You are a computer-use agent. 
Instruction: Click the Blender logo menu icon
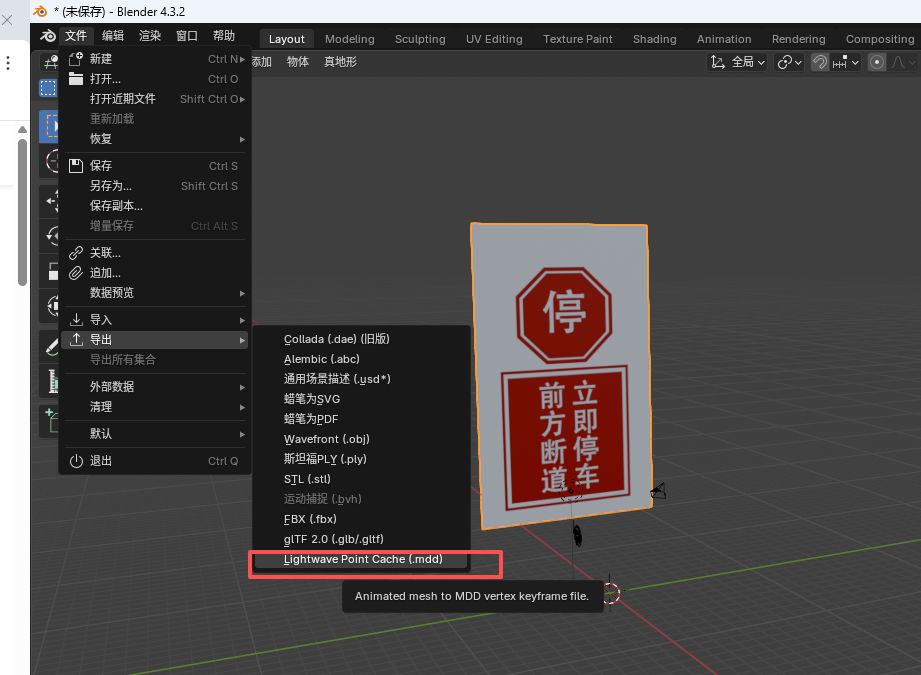tap(47, 36)
